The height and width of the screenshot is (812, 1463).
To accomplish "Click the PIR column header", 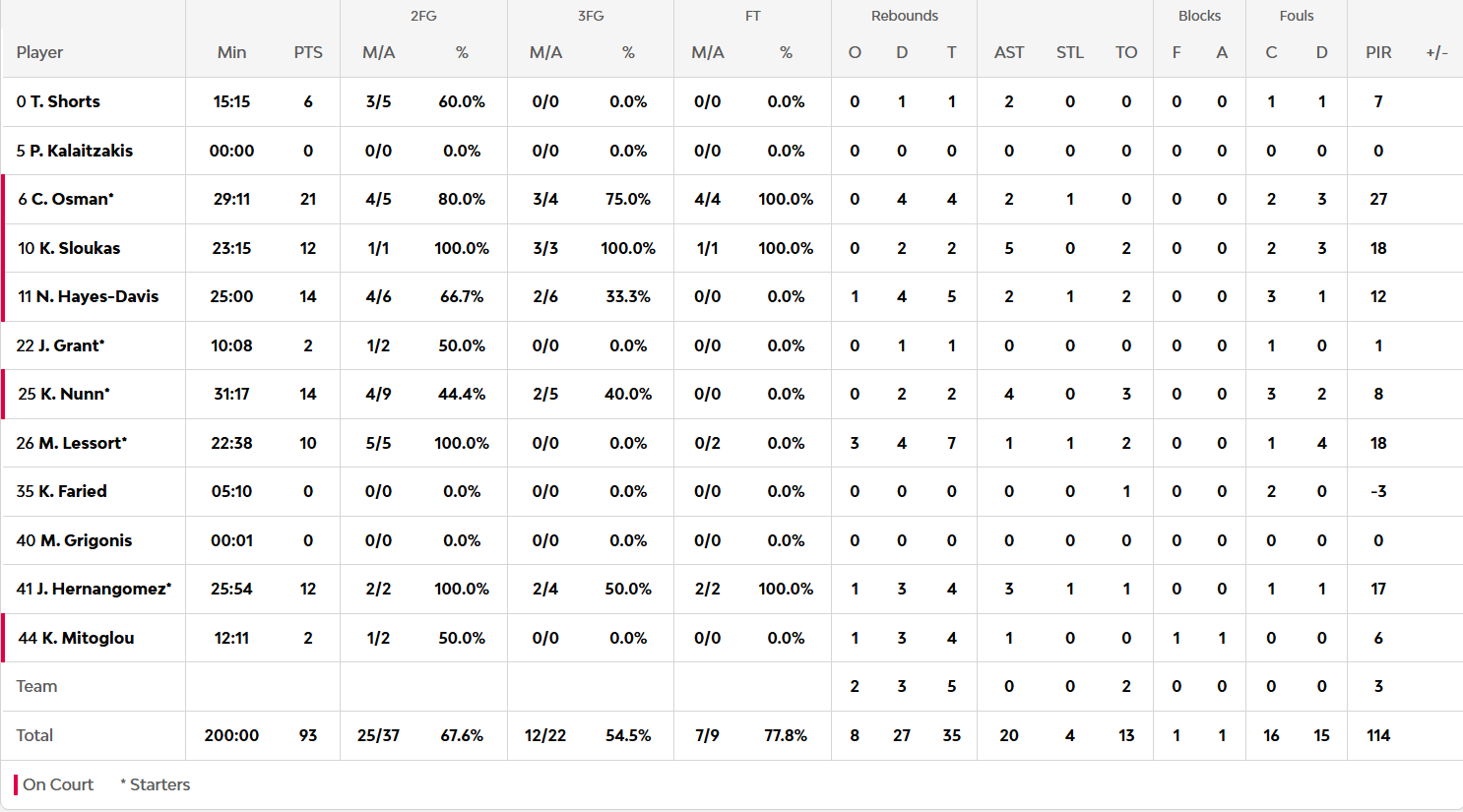I will [1378, 52].
